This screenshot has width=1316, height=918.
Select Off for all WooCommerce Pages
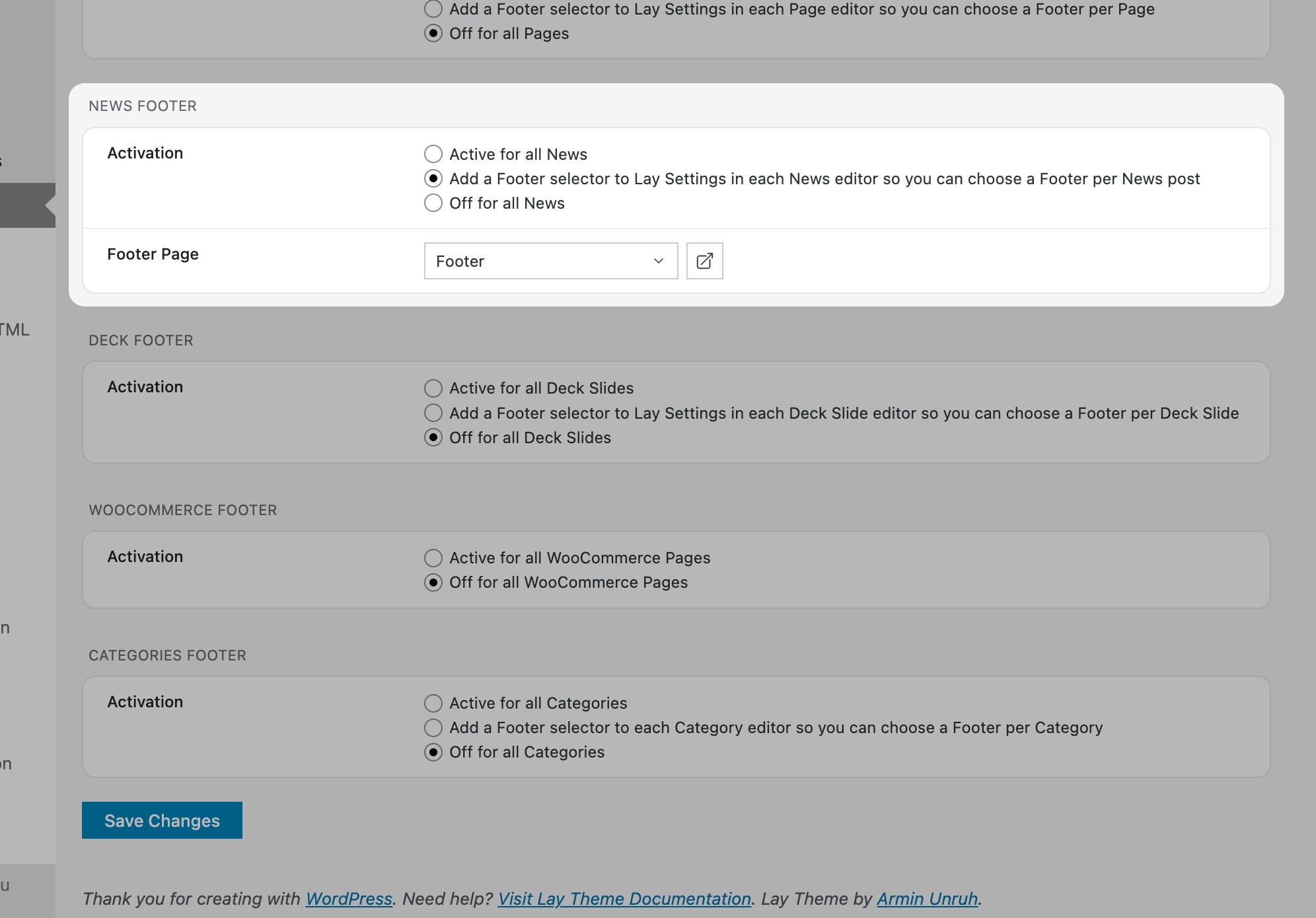[x=433, y=582]
